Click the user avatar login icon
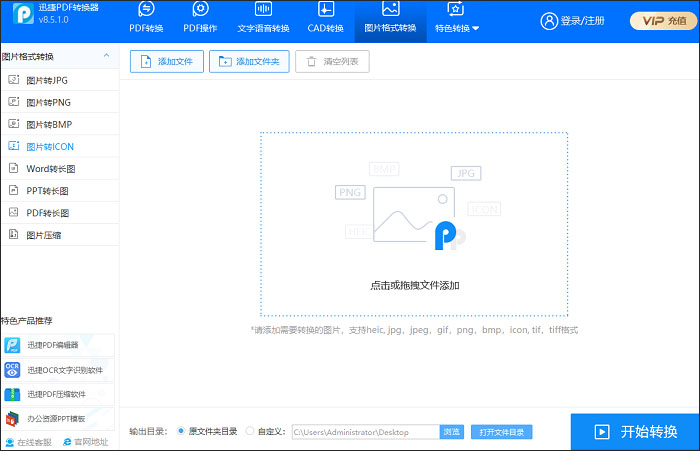700x451 pixels. click(x=549, y=21)
